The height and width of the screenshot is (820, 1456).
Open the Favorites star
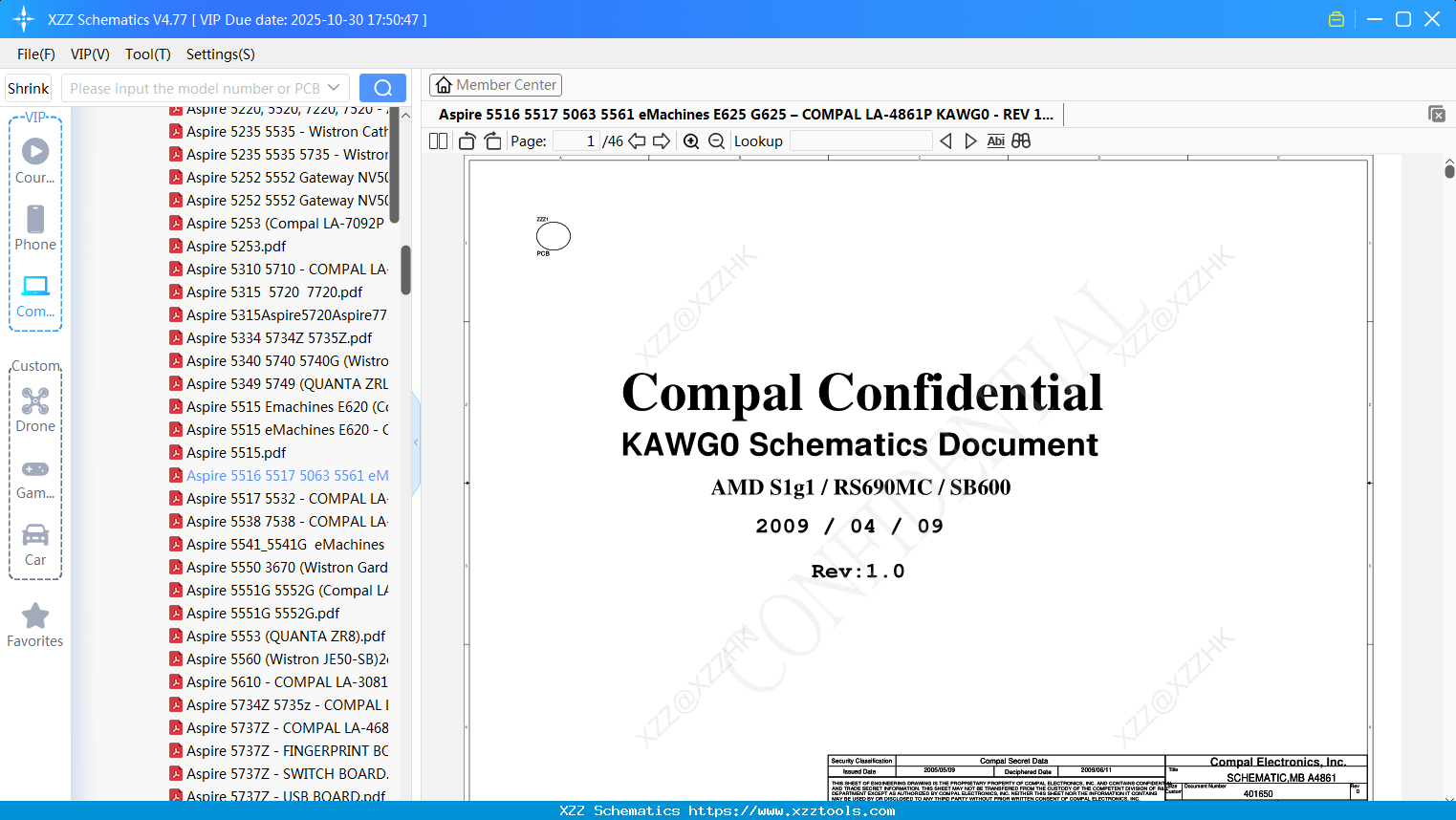(35, 615)
